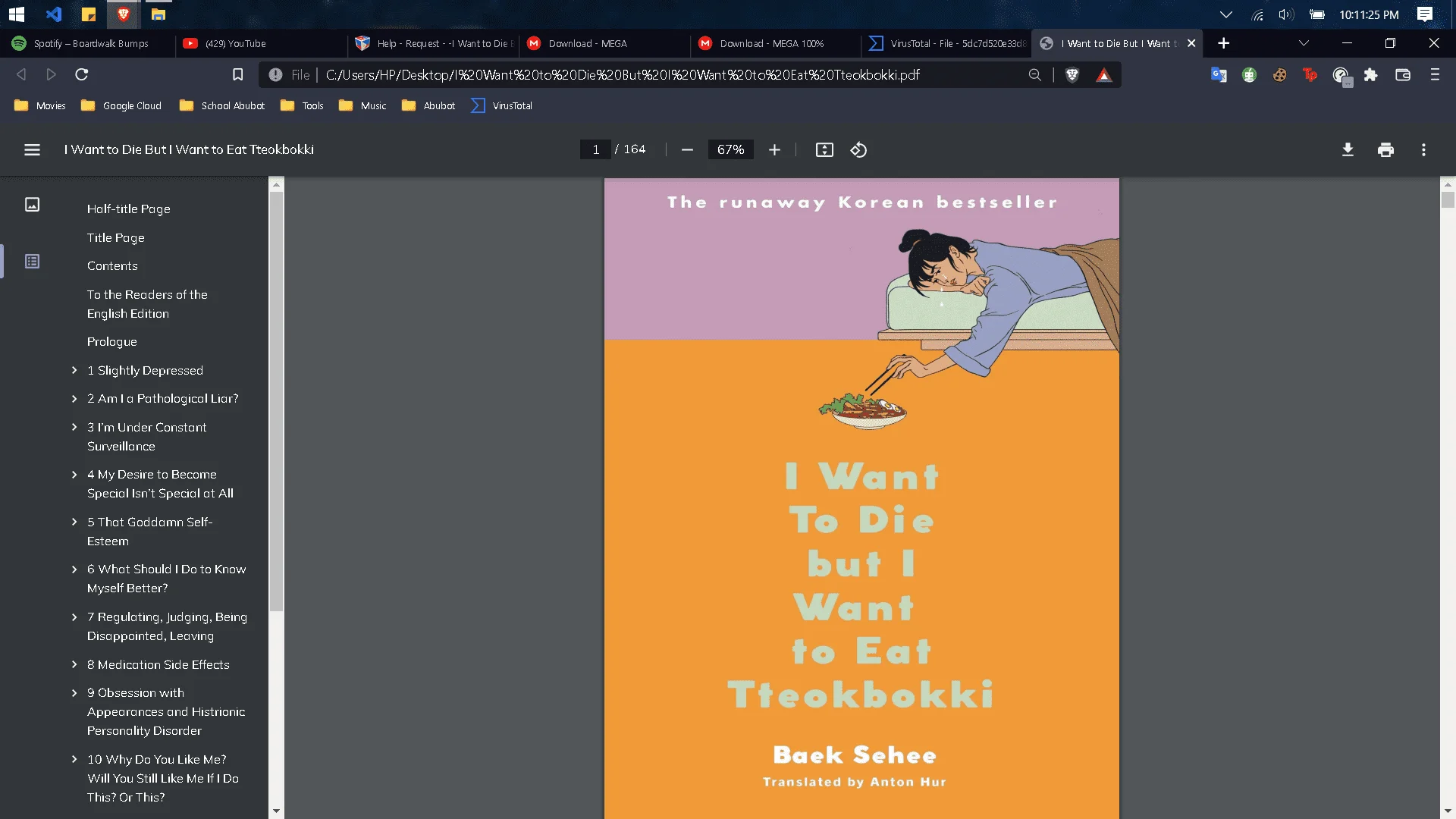Switch to Download MEGA 100% tab

(776, 43)
